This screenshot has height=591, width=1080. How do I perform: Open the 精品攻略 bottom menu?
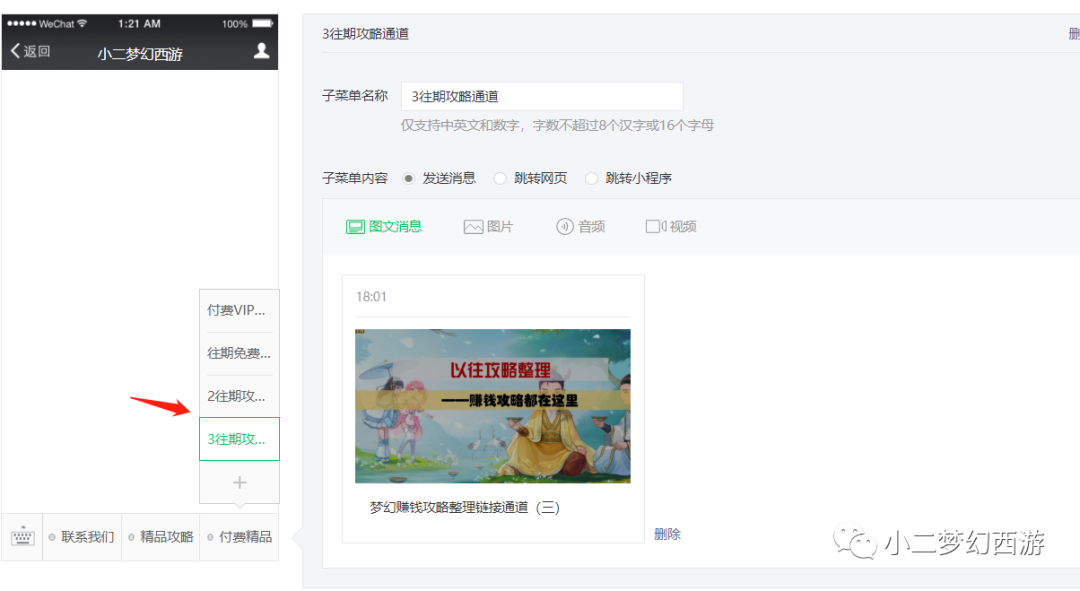[160, 537]
